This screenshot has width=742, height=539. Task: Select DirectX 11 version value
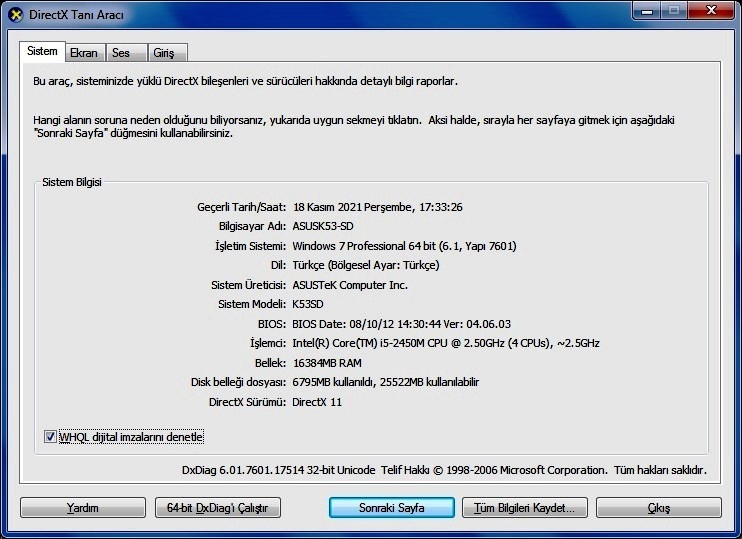pos(317,402)
